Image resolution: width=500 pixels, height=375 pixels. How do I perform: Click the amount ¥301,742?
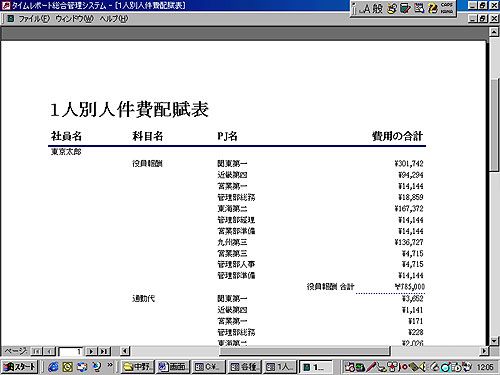pyautogui.click(x=409, y=164)
